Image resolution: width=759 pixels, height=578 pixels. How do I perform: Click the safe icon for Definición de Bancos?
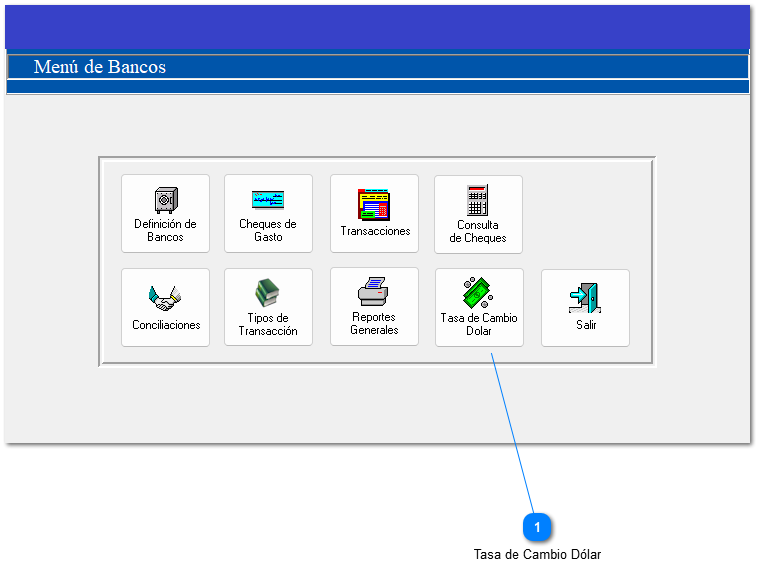[x=165, y=199]
